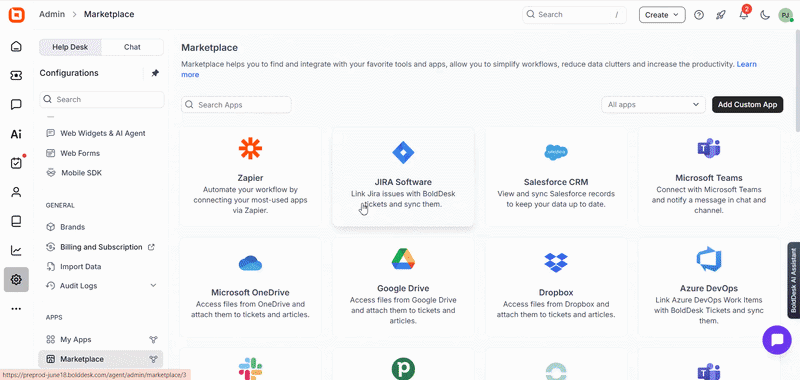Focus the top Search field
The image size is (800, 380).
click(574, 15)
